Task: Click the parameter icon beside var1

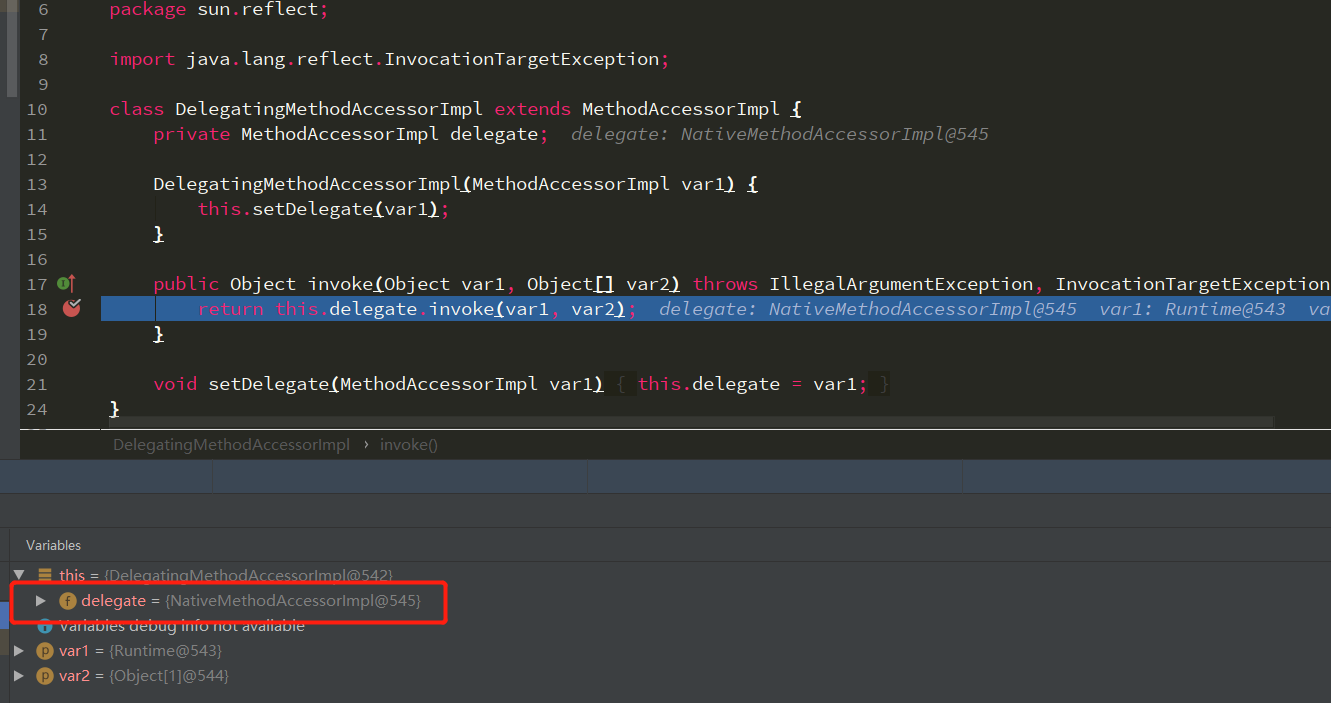Action: 45,651
